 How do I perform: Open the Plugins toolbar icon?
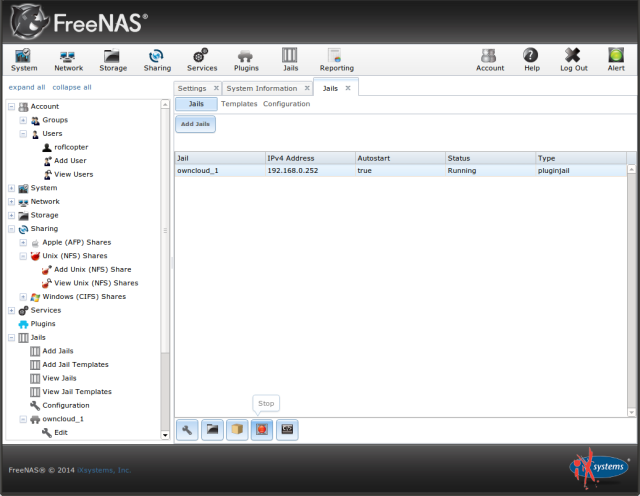246,60
